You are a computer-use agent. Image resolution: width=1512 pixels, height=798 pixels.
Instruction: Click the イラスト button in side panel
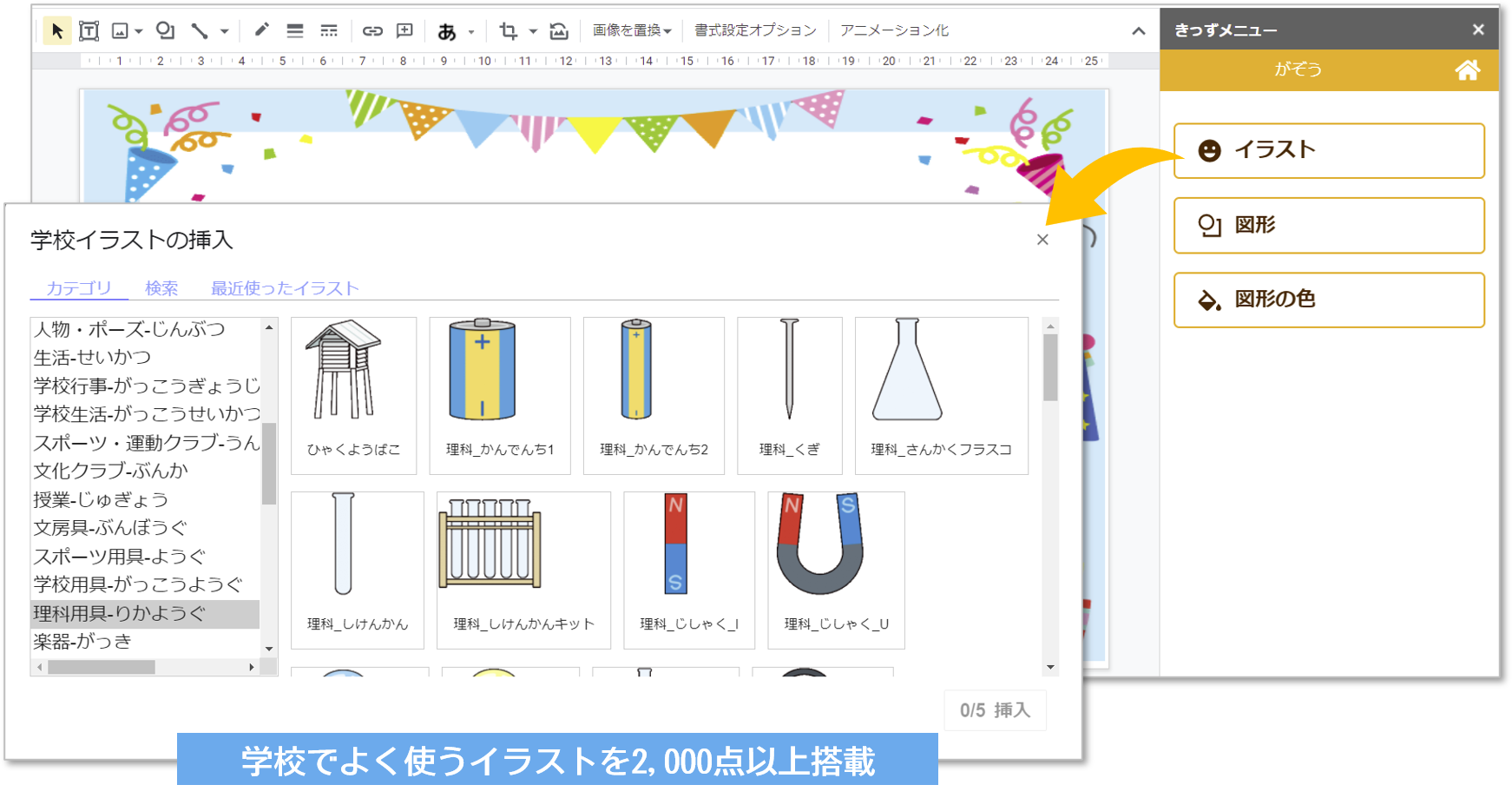pyautogui.click(x=1328, y=150)
